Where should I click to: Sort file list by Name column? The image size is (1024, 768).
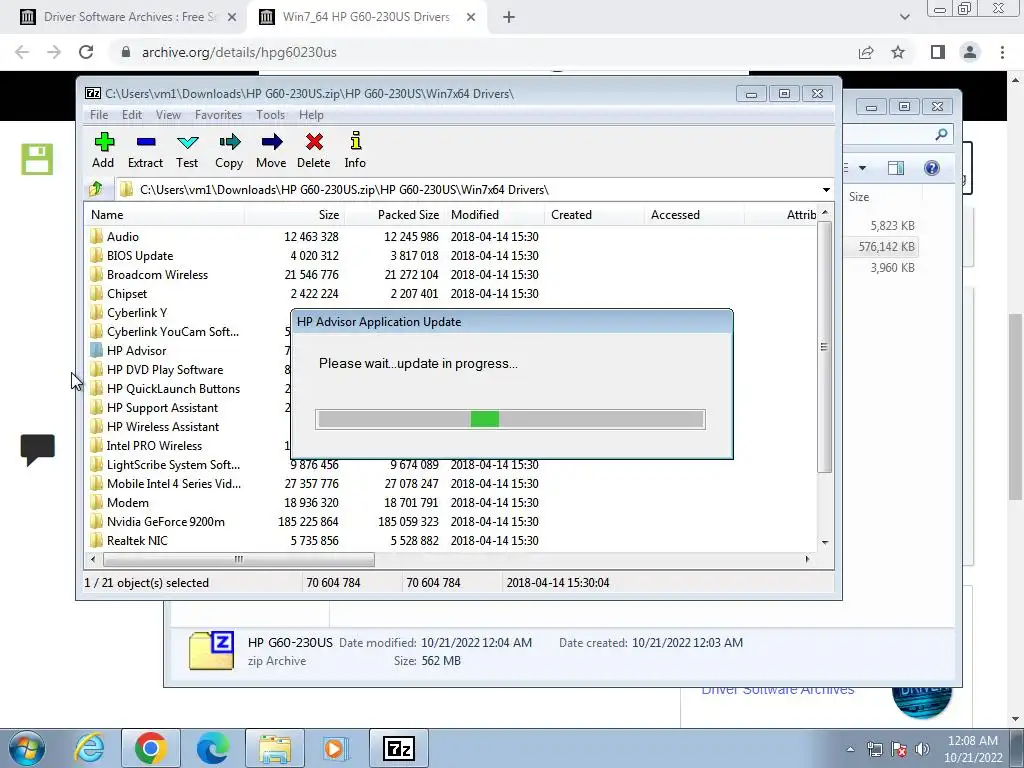[x=165, y=215]
